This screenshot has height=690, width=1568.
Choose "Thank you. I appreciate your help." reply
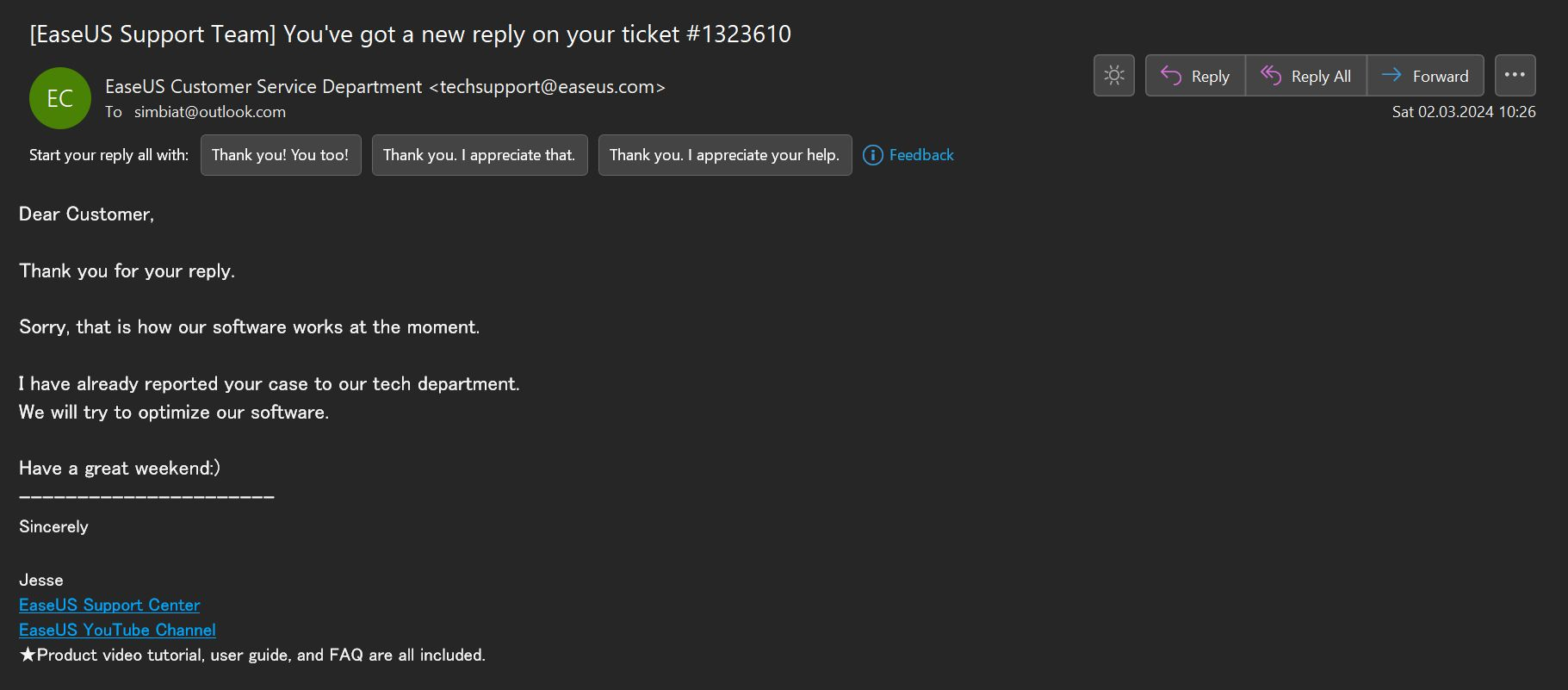point(725,155)
